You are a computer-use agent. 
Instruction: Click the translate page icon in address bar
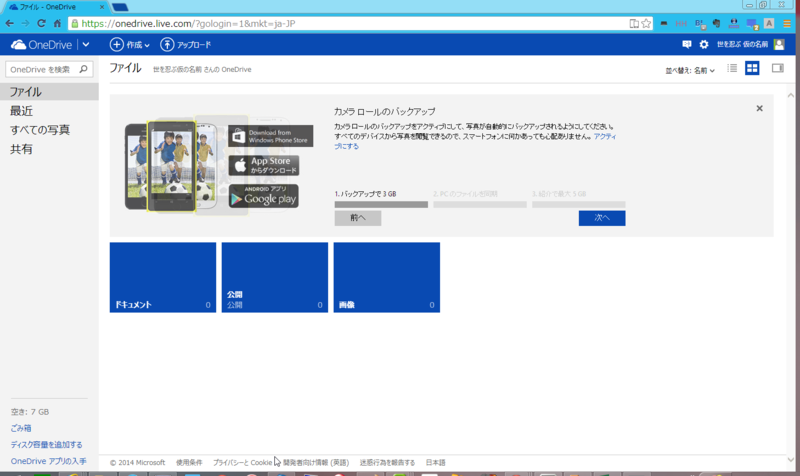click(x=634, y=23)
